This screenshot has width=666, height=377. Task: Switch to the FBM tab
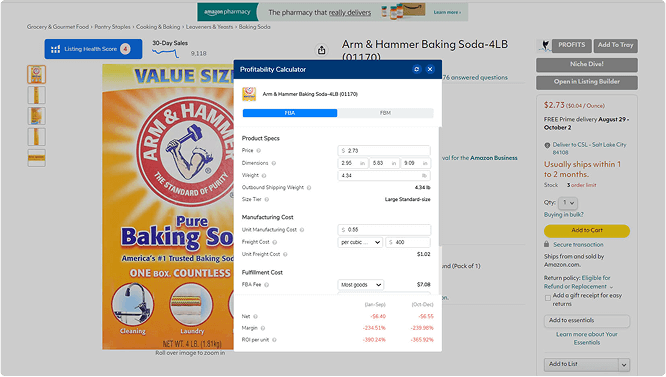(x=385, y=113)
